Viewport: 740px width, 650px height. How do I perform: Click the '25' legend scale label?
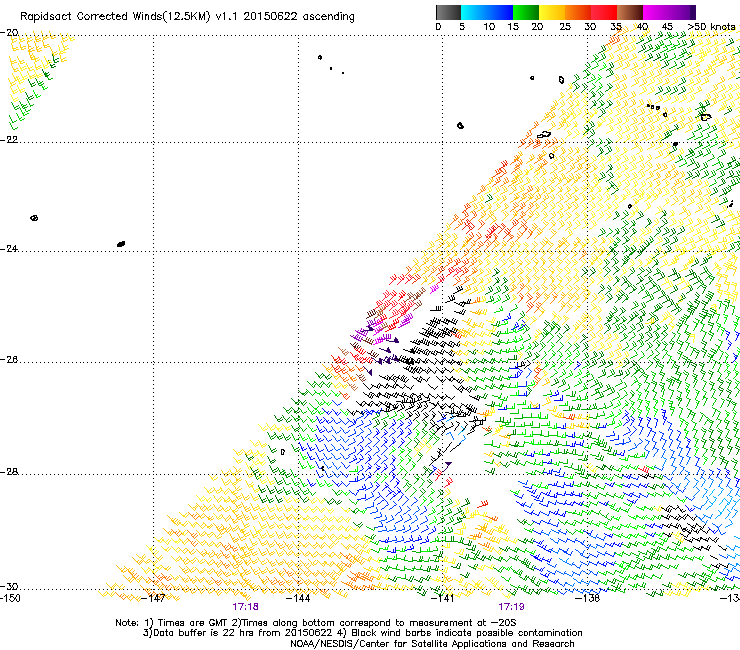click(565, 27)
